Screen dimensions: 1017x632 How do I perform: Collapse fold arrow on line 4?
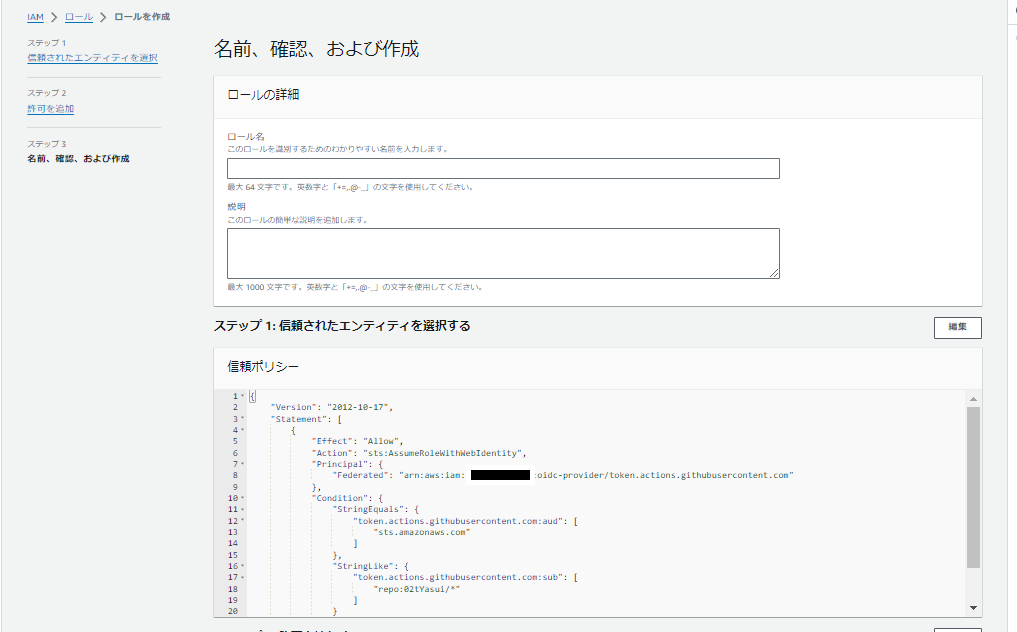[243, 430]
